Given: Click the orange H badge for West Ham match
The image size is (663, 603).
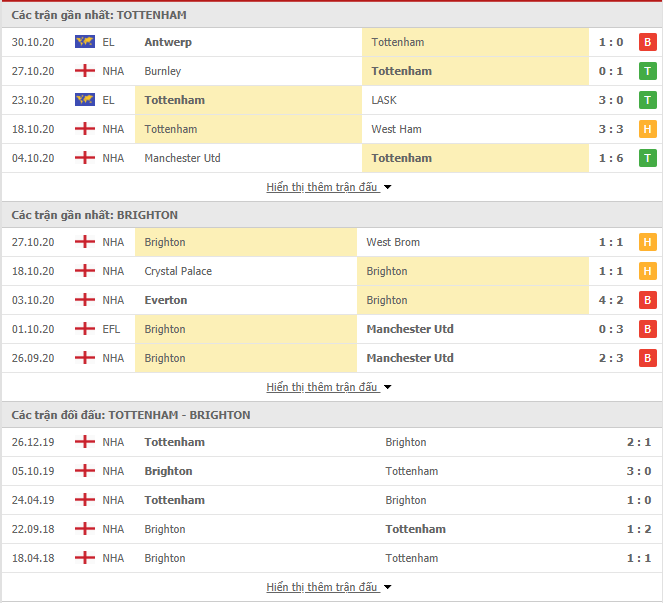Looking at the screenshot, I should tap(647, 129).
